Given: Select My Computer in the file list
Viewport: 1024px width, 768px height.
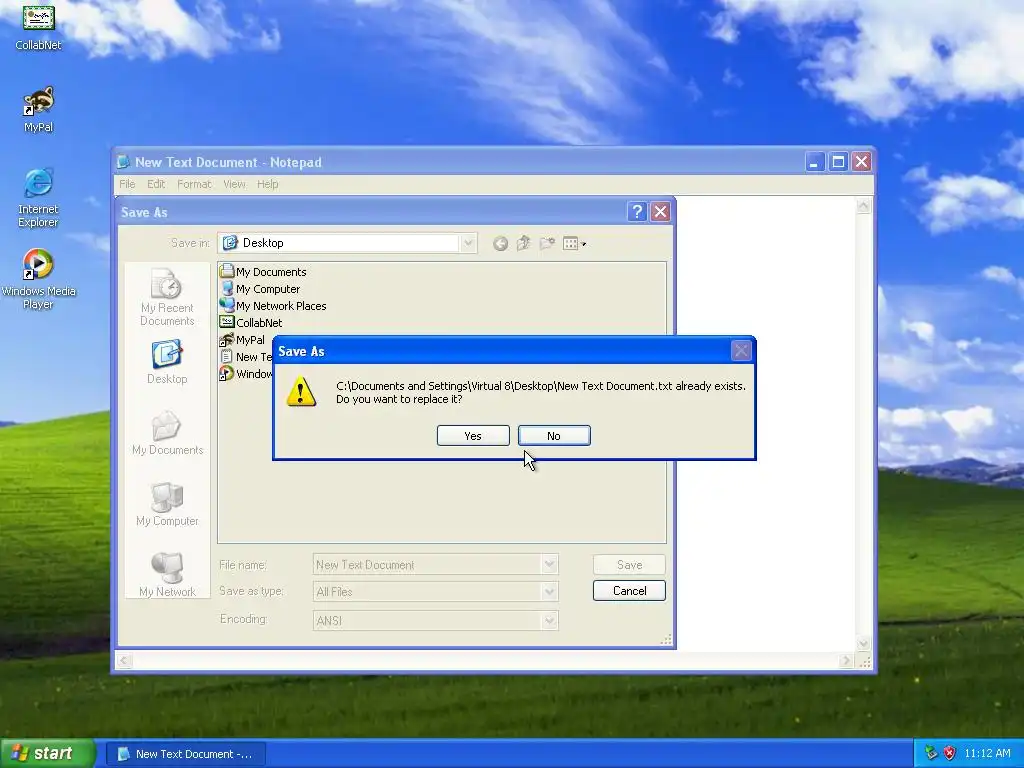Looking at the screenshot, I should click(261, 289).
